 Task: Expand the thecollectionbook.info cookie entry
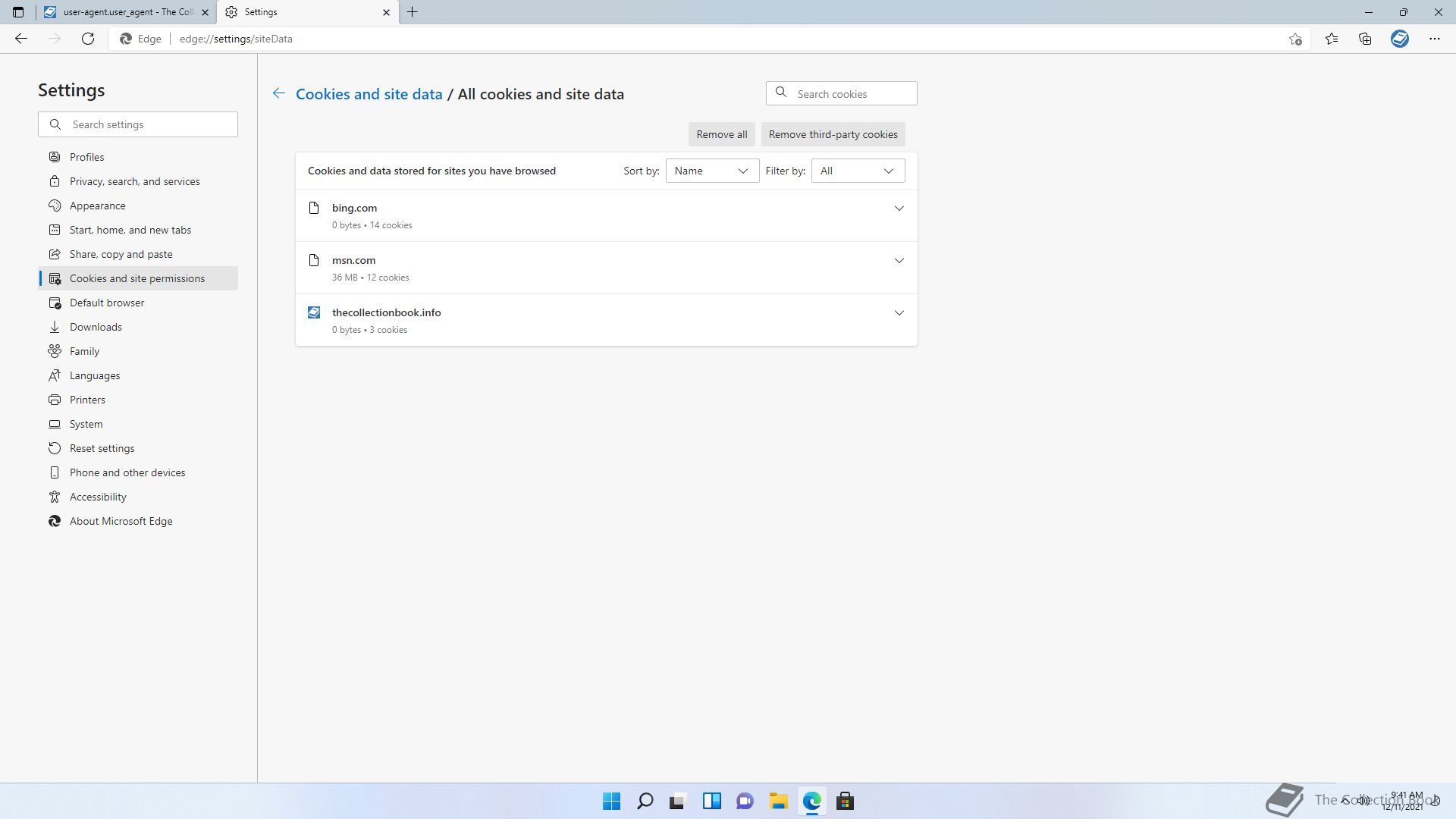[899, 312]
